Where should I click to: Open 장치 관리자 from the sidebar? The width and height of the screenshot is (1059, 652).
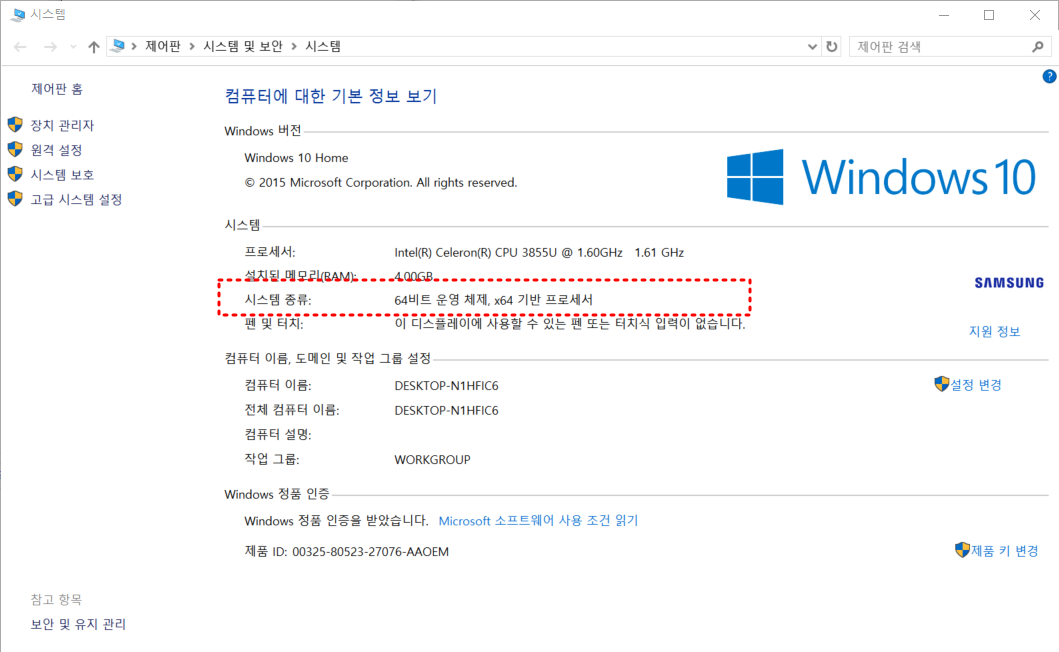(62, 125)
